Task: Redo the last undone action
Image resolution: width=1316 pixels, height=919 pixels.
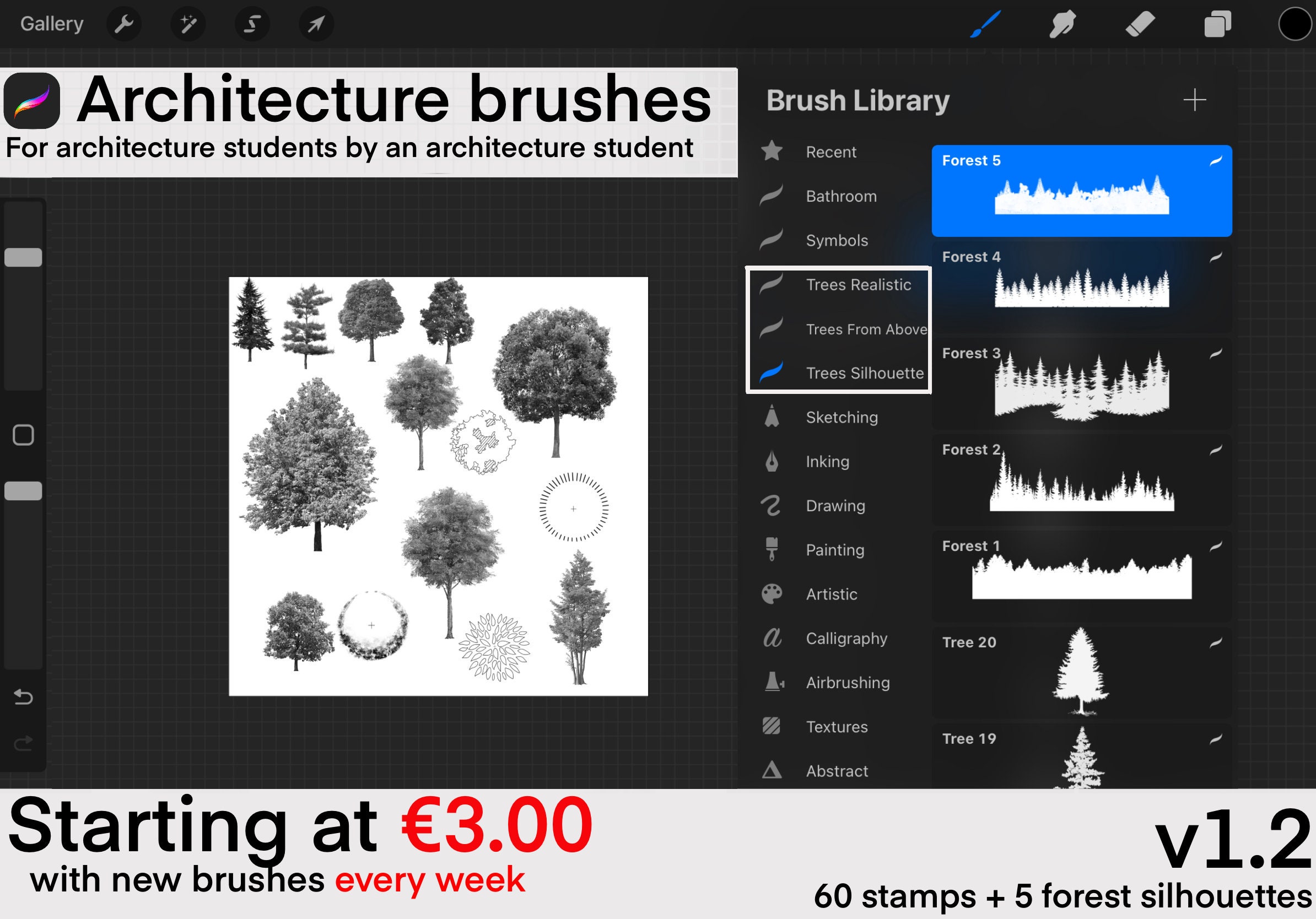Action: pyautogui.click(x=23, y=743)
